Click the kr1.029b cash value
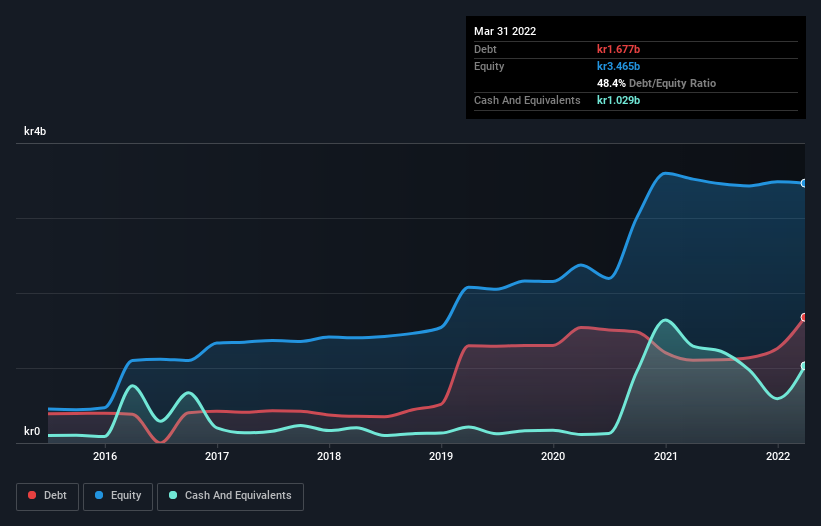The image size is (821, 526). tap(618, 100)
